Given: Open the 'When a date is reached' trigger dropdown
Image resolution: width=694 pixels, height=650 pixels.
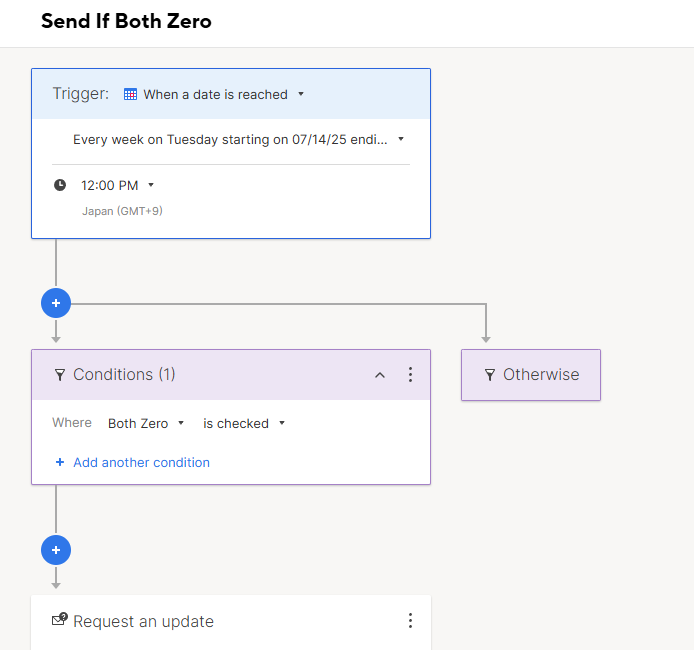Looking at the screenshot, I should 214,94.
